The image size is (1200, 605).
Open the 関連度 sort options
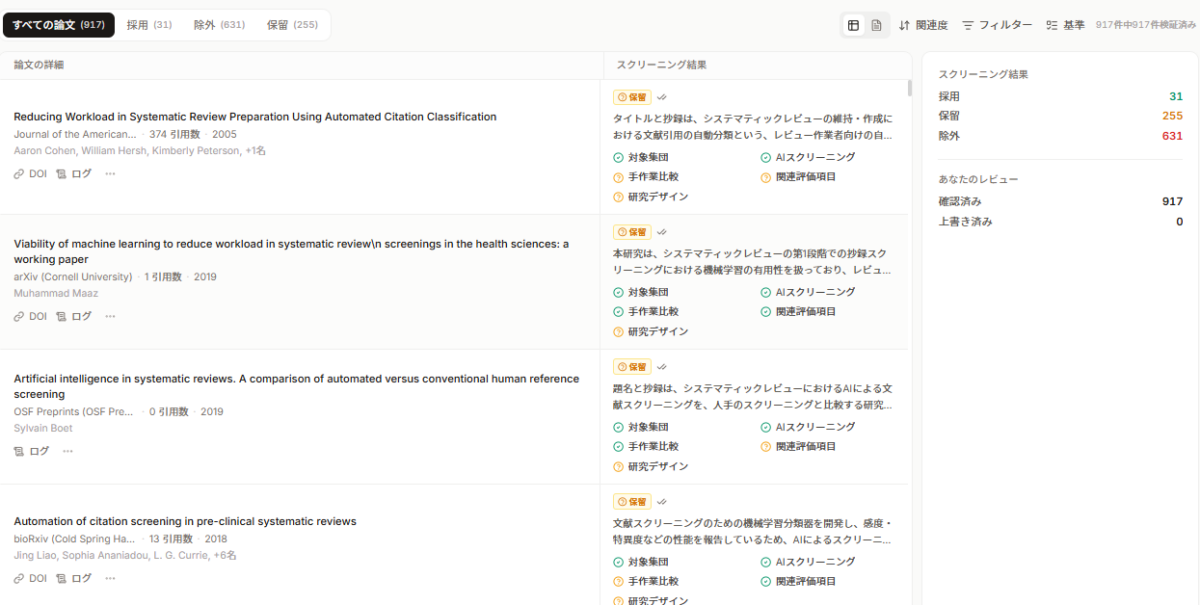(x=923, y=25)
